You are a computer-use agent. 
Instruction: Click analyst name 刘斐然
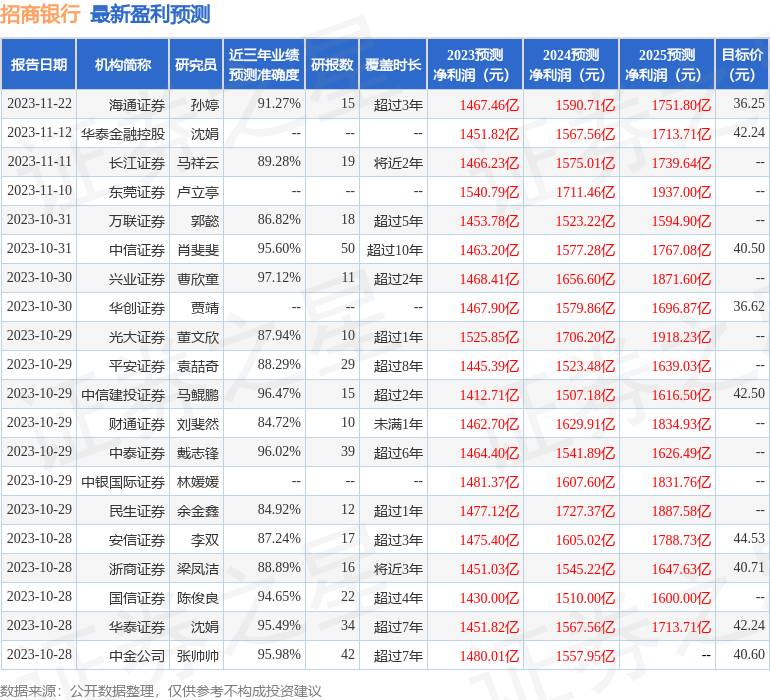pyautogui.click(x=198, y=423)
